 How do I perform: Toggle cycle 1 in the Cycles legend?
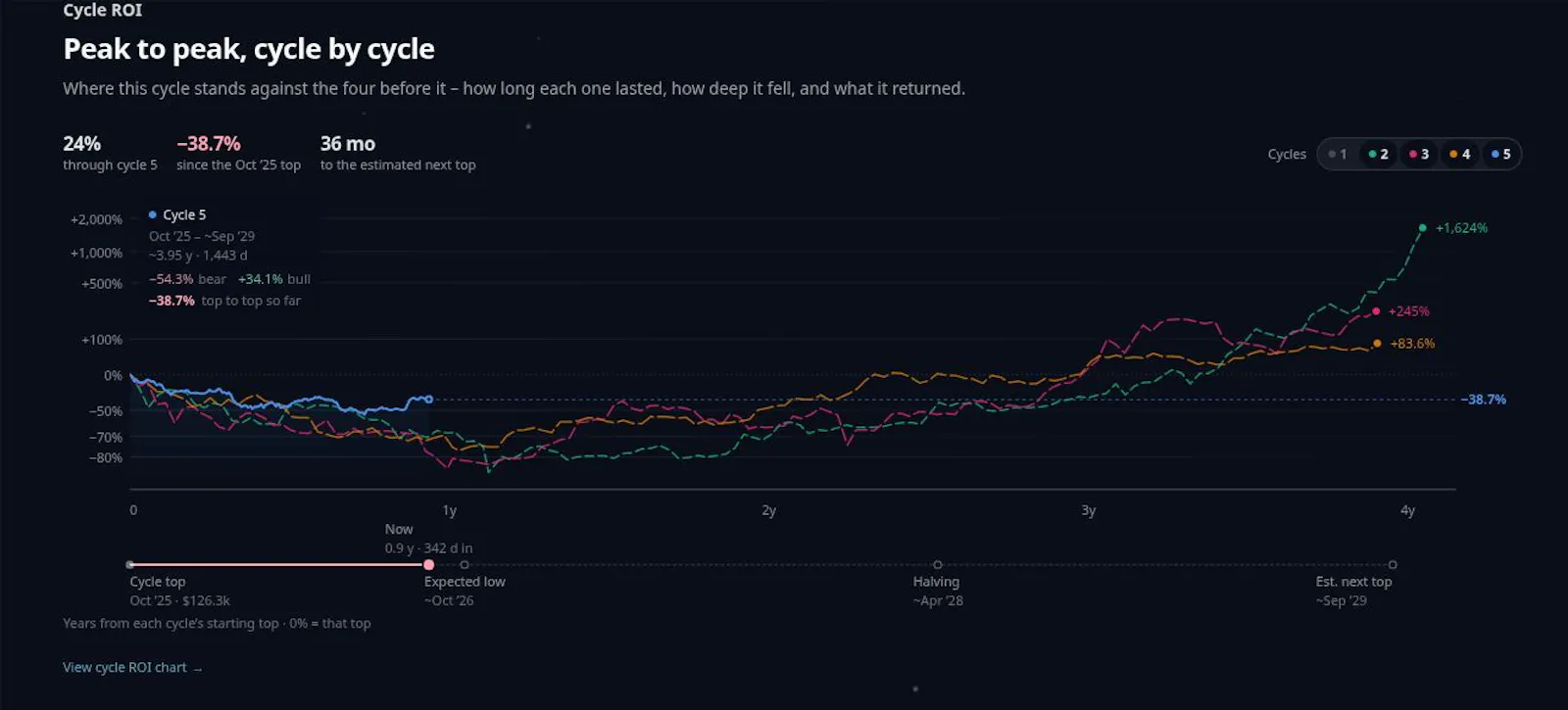click(1338, 154)
